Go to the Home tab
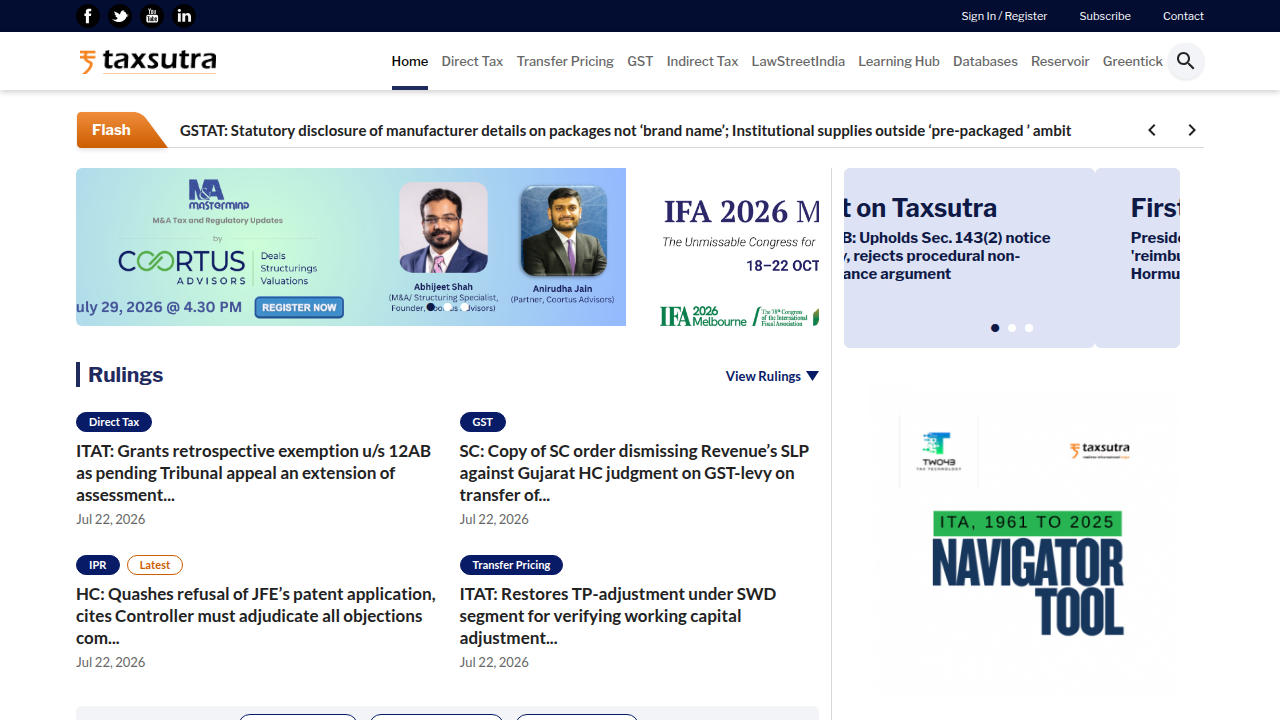 (x=410, y=61)
